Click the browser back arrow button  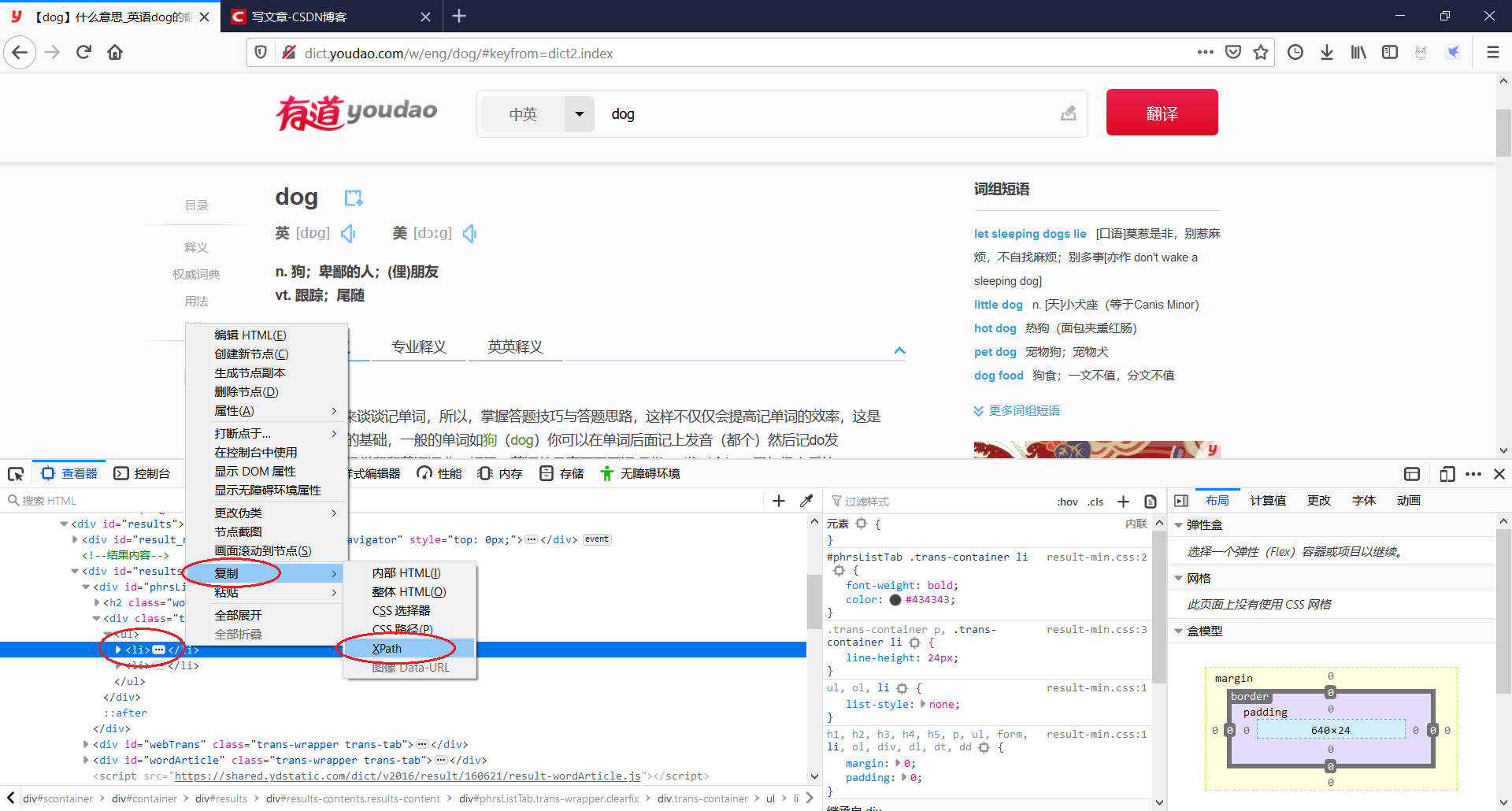(20, 53)
